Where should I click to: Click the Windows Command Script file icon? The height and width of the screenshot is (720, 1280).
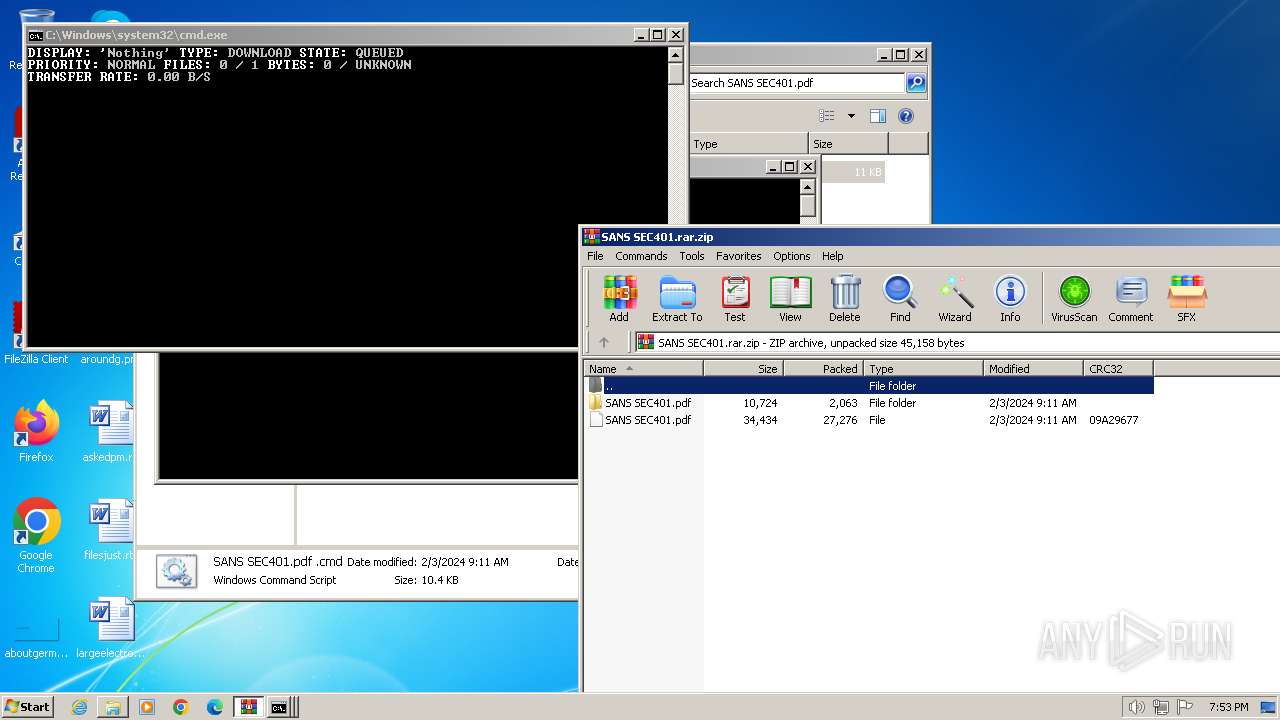[x=176, y=571]
